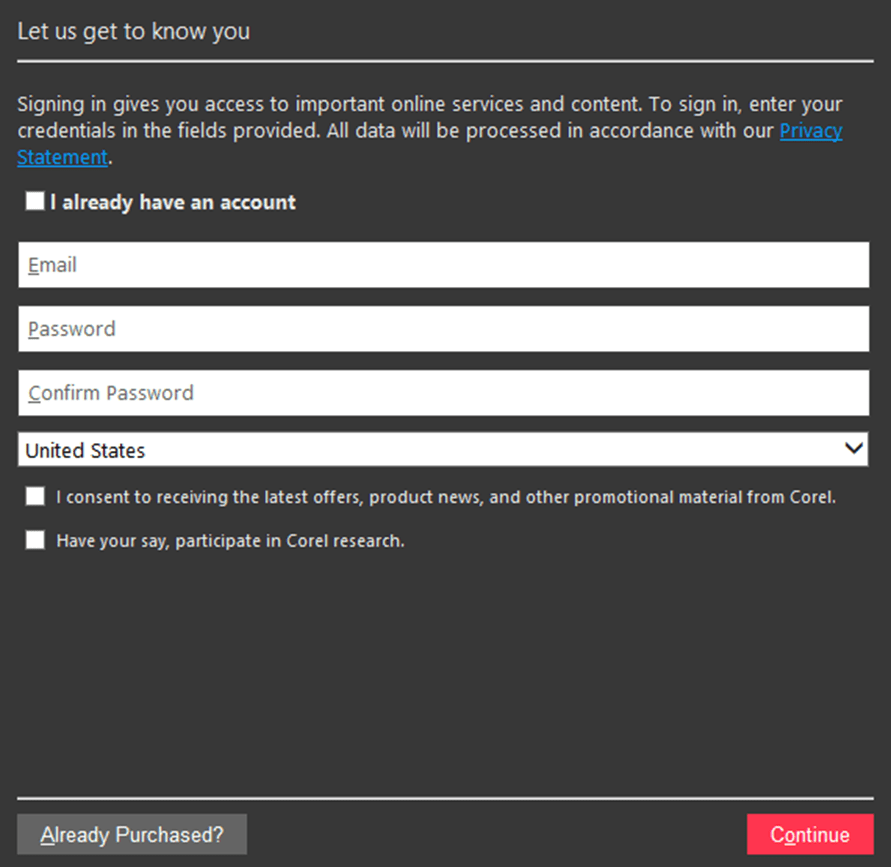This screenshot has height=867, width=891.
Task: Open the country dropdown showing United States
Action: (443, 450)
